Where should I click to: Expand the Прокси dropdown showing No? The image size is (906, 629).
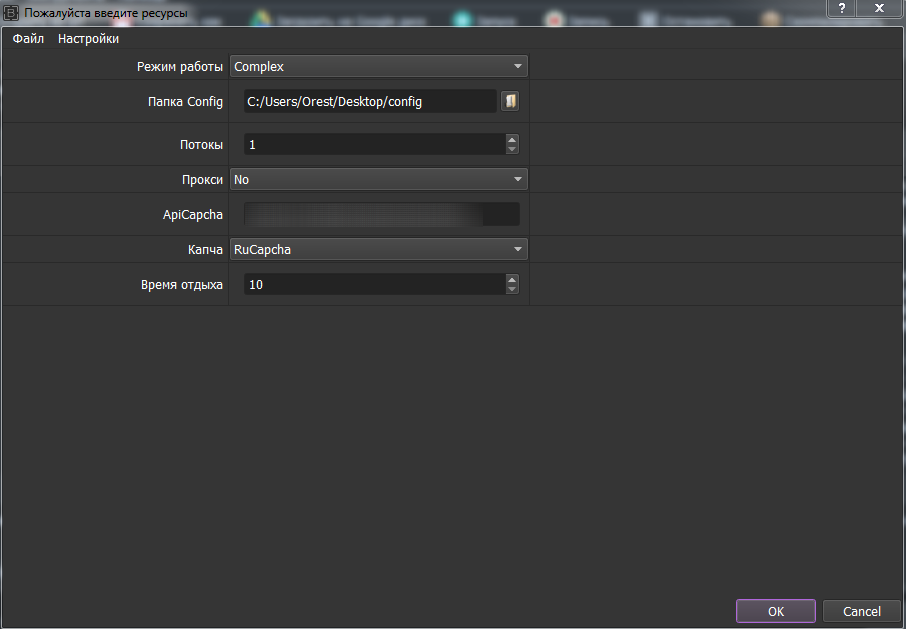click(378, 180)
